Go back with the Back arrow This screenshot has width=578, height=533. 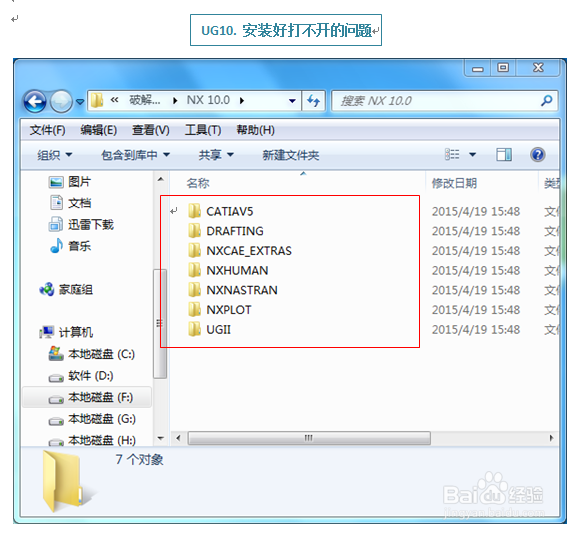(35, 101)
